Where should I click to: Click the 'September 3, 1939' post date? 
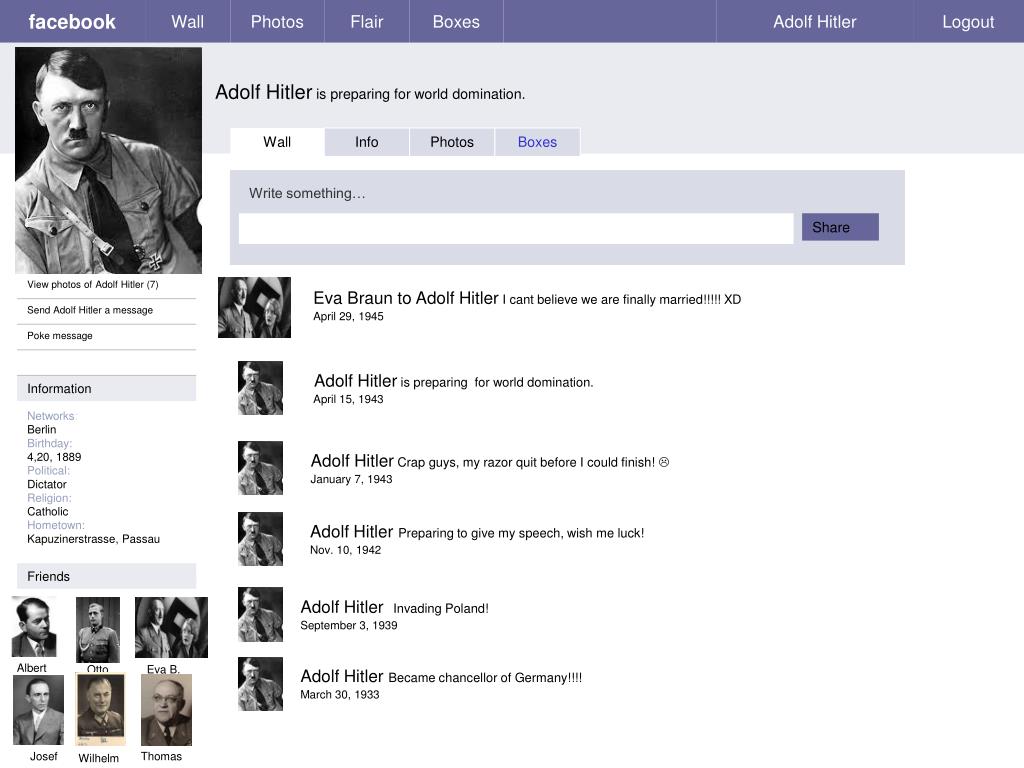[349, 625]
